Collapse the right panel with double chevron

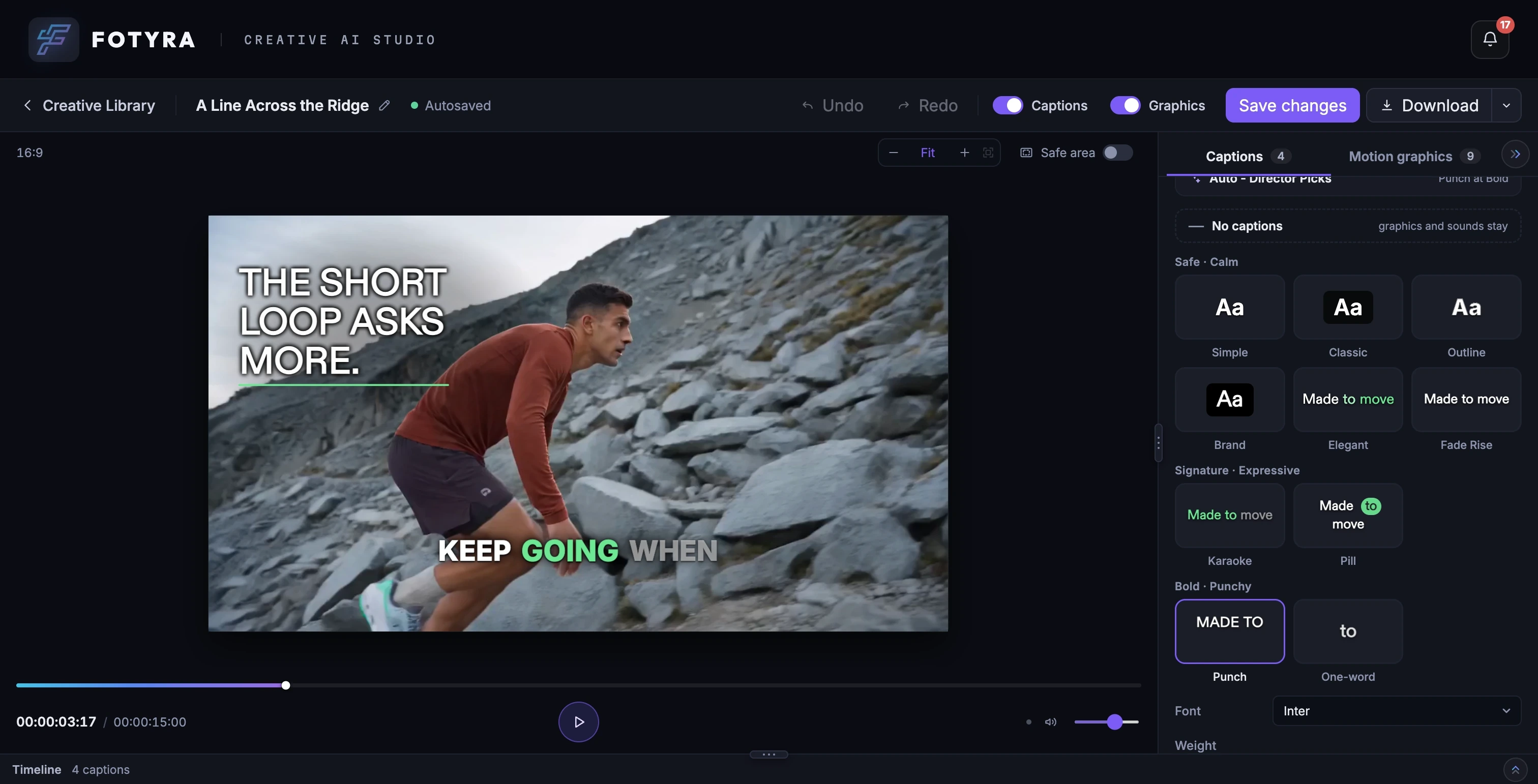(x=1515, y=154)
